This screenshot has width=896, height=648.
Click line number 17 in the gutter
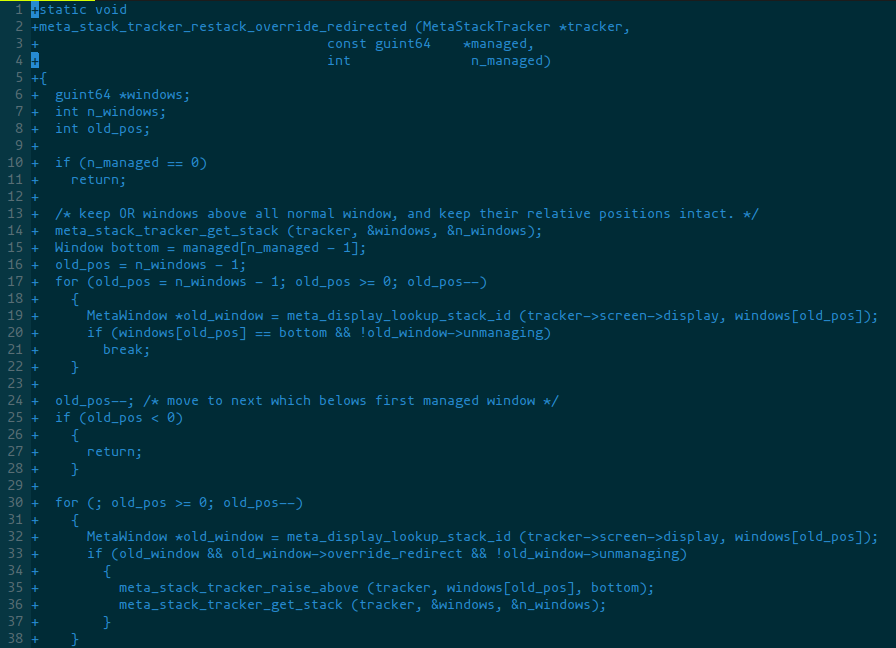(15, 282)
